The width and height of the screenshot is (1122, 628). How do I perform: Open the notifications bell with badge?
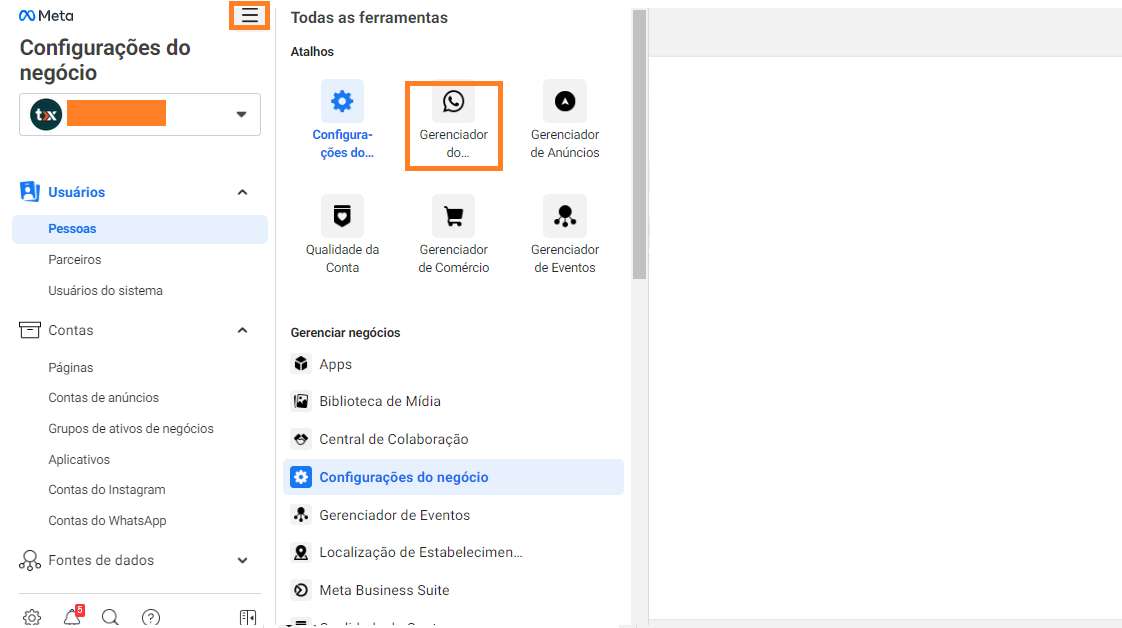72,616
